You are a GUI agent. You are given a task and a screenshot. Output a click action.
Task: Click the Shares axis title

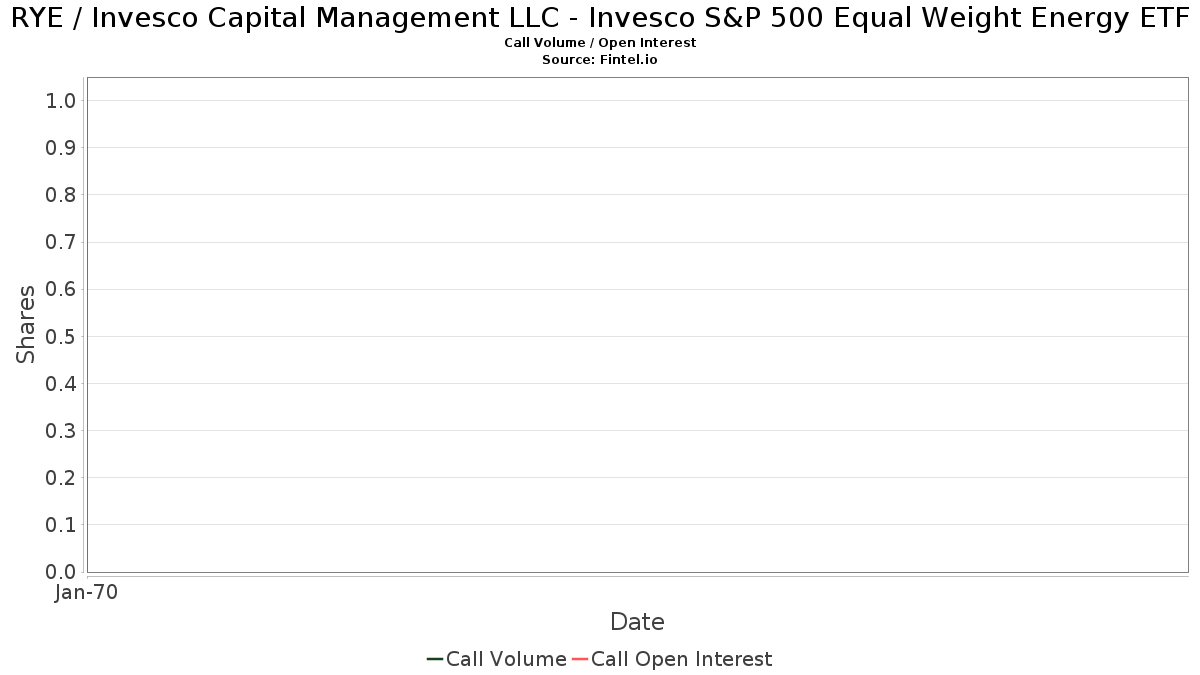(x=26, y=324)
